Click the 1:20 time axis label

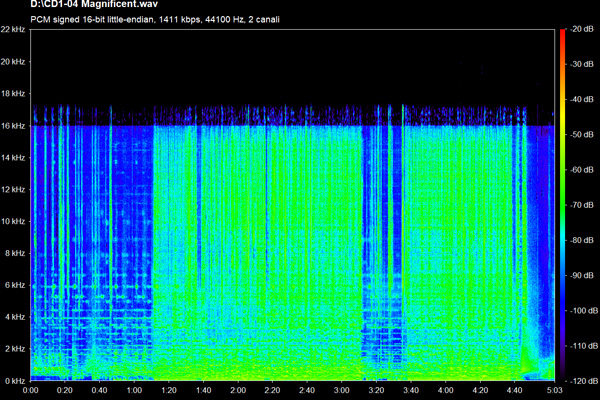pyautogui.click(x=169, y=390)
